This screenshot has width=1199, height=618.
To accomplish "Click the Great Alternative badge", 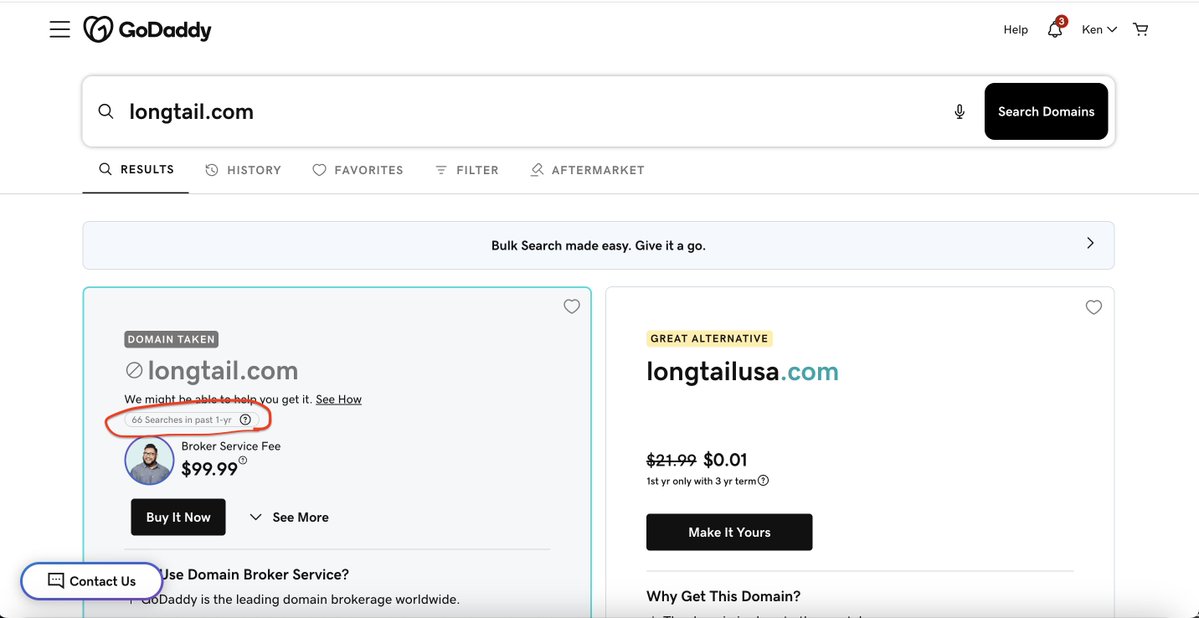I will coord(710,338).
